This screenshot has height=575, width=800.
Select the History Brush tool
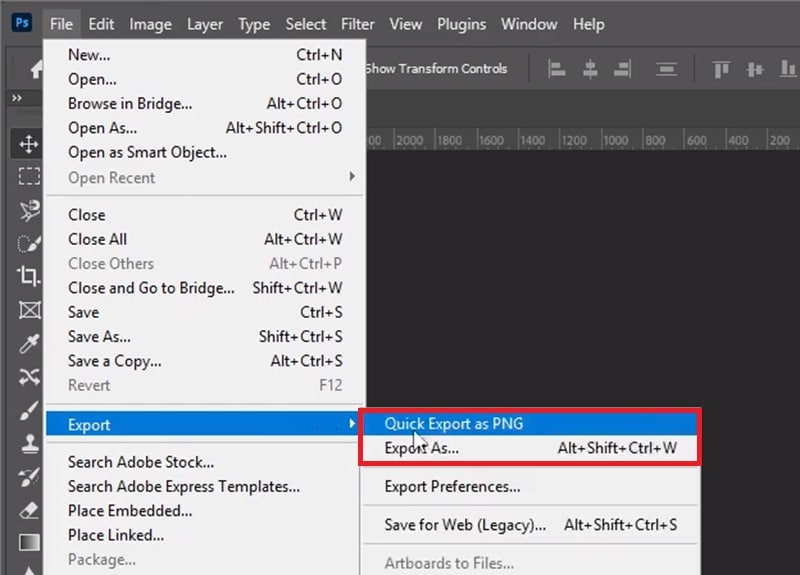coord(29,477)
